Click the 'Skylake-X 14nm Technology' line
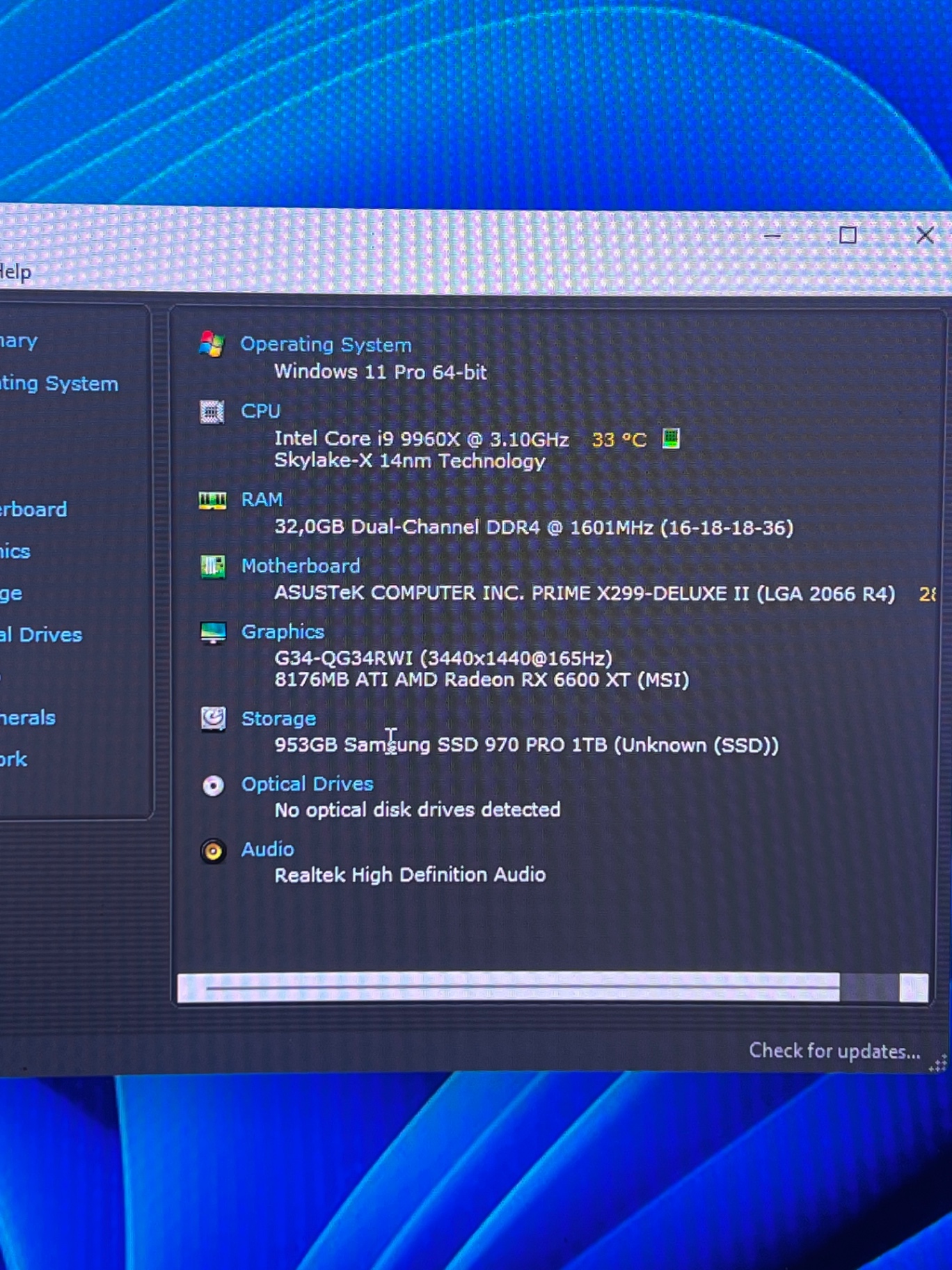The width and height of the screenshot is (952, 1270). (410, 461)
